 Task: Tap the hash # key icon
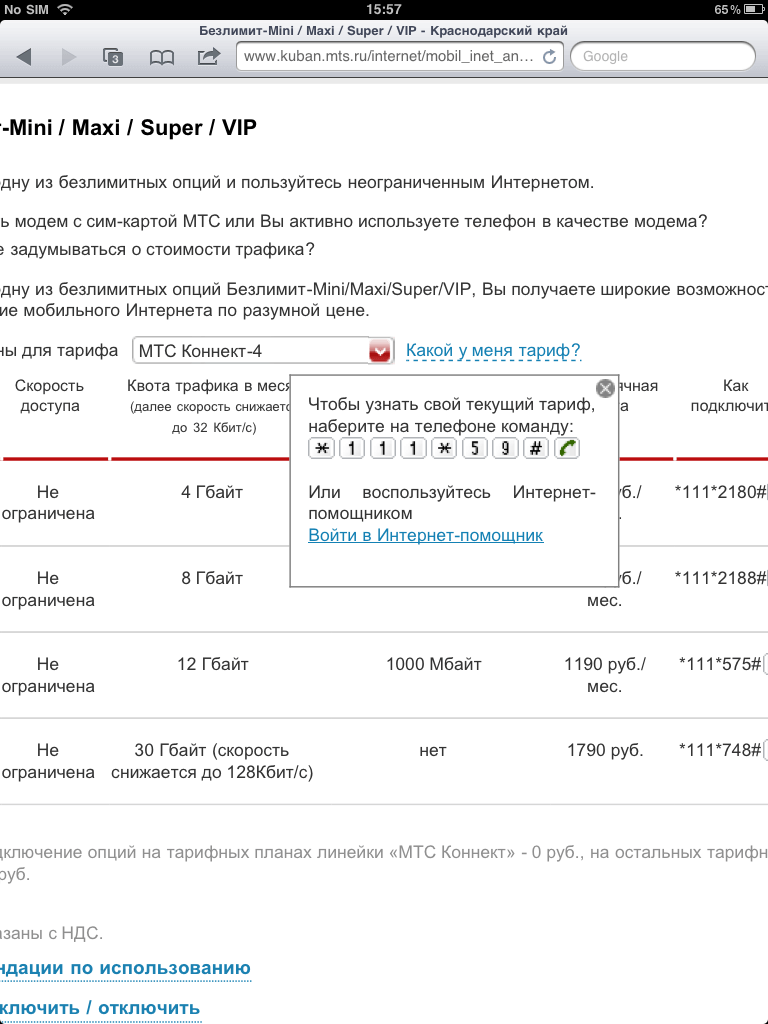pos(536,448)
